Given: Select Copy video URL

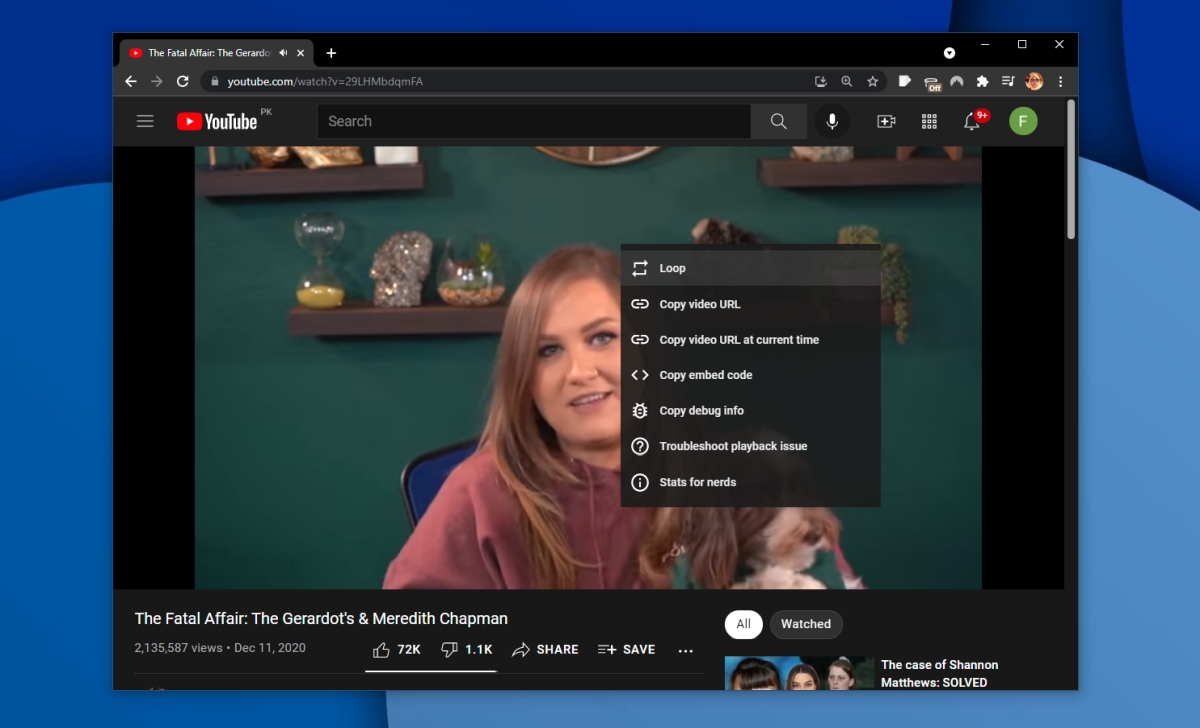Looking at the screenshot, I should [751, 304].
